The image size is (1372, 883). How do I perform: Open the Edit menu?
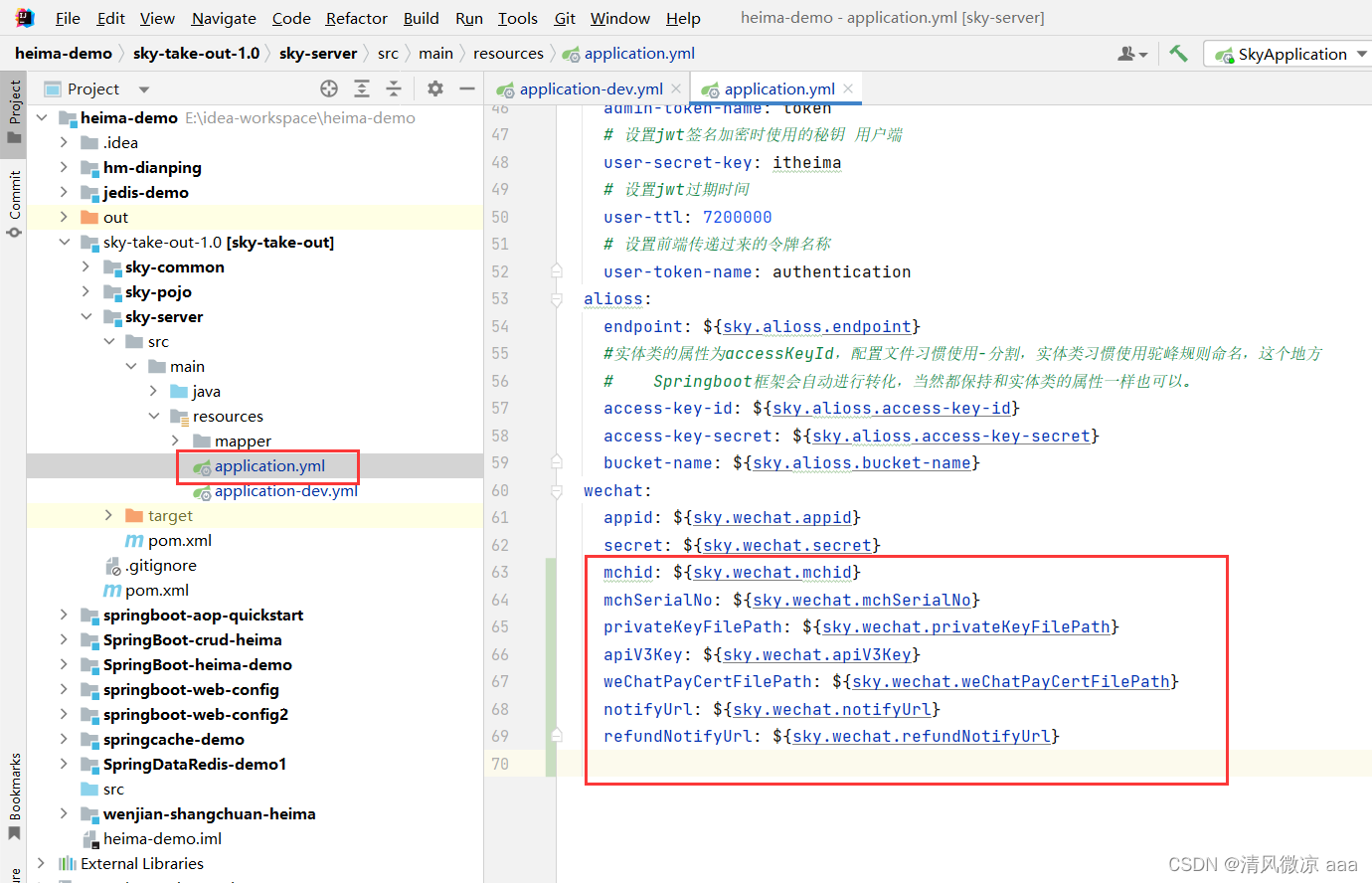(110, 18)
